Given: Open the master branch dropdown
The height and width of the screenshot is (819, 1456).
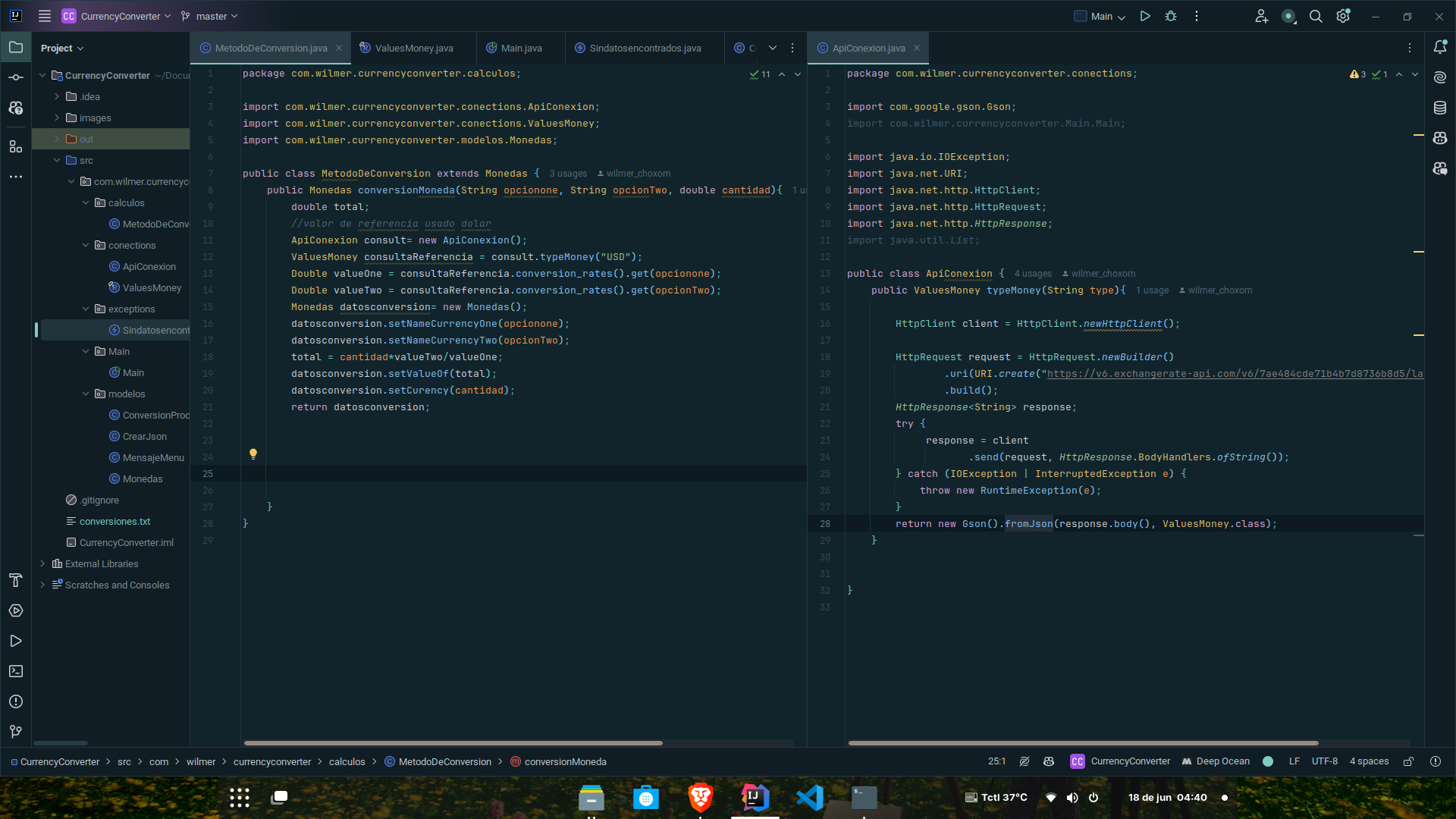Looking at the screenshot, I should coord(210,16).
